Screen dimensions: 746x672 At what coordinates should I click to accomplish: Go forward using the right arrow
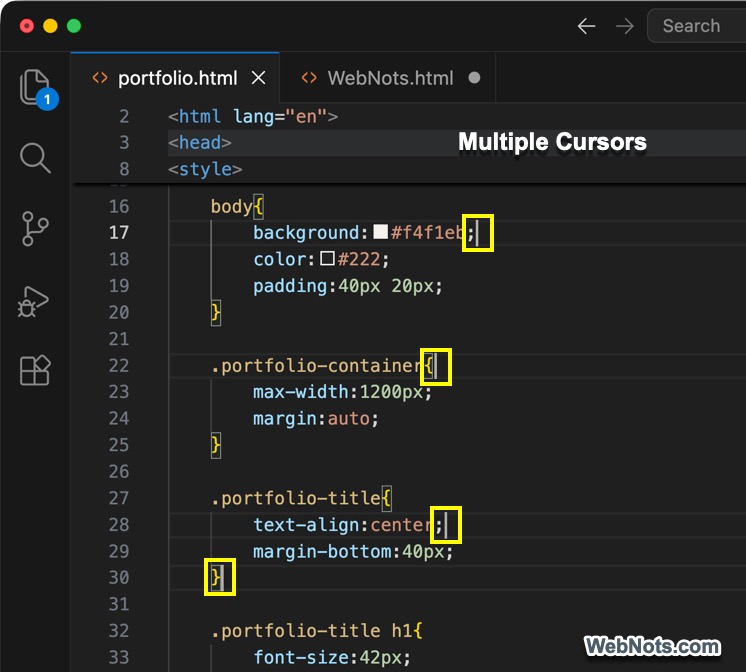[x=624, y=26]
